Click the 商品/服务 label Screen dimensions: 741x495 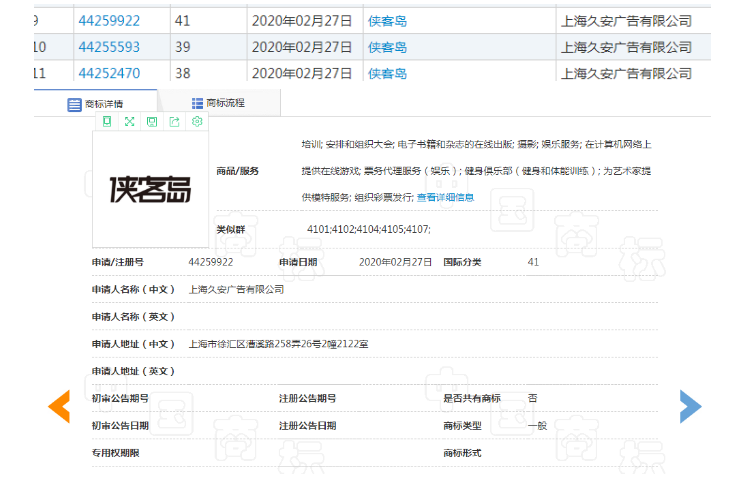click(237, 171)
